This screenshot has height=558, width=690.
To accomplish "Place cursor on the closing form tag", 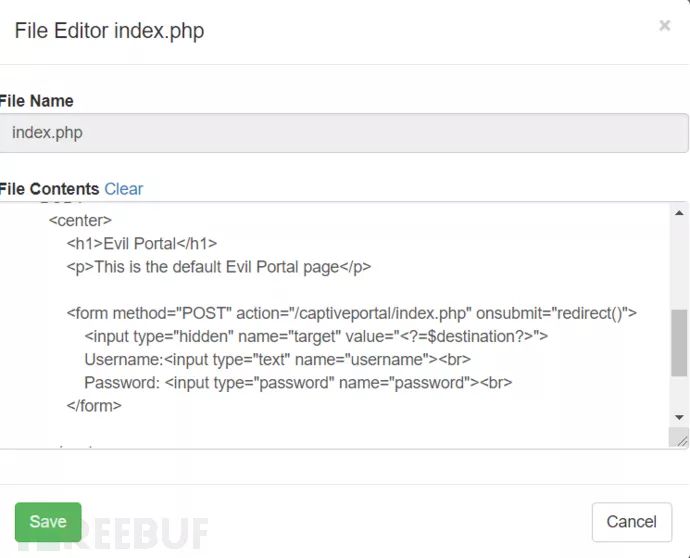I will 94,405.
